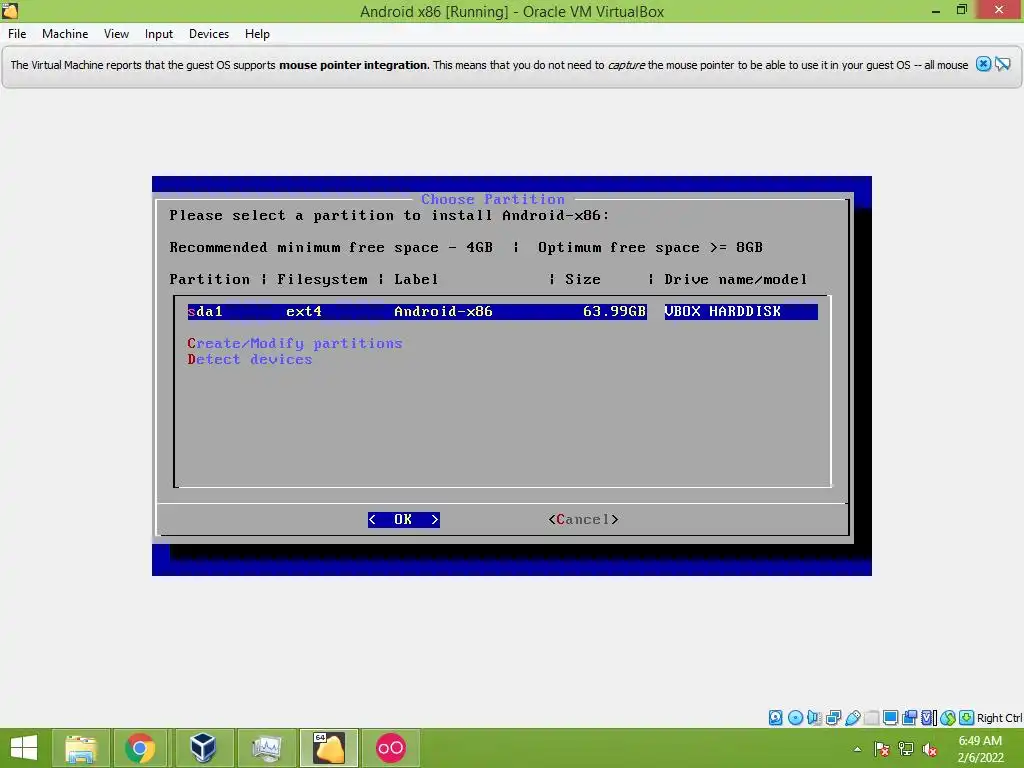This screenshot has height=768, width=1024.
Task: Click the optical disk status icon
Action: pos(795,718)
